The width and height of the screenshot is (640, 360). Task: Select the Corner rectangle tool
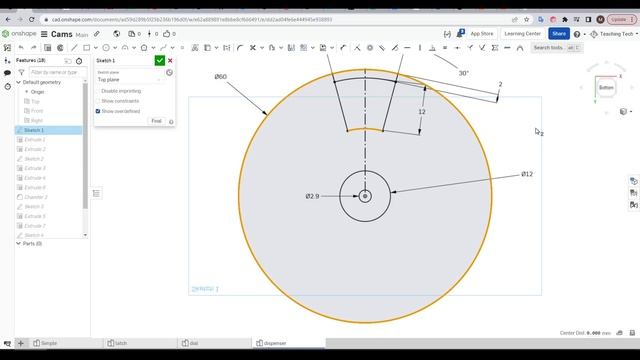[x=87, y=48]
